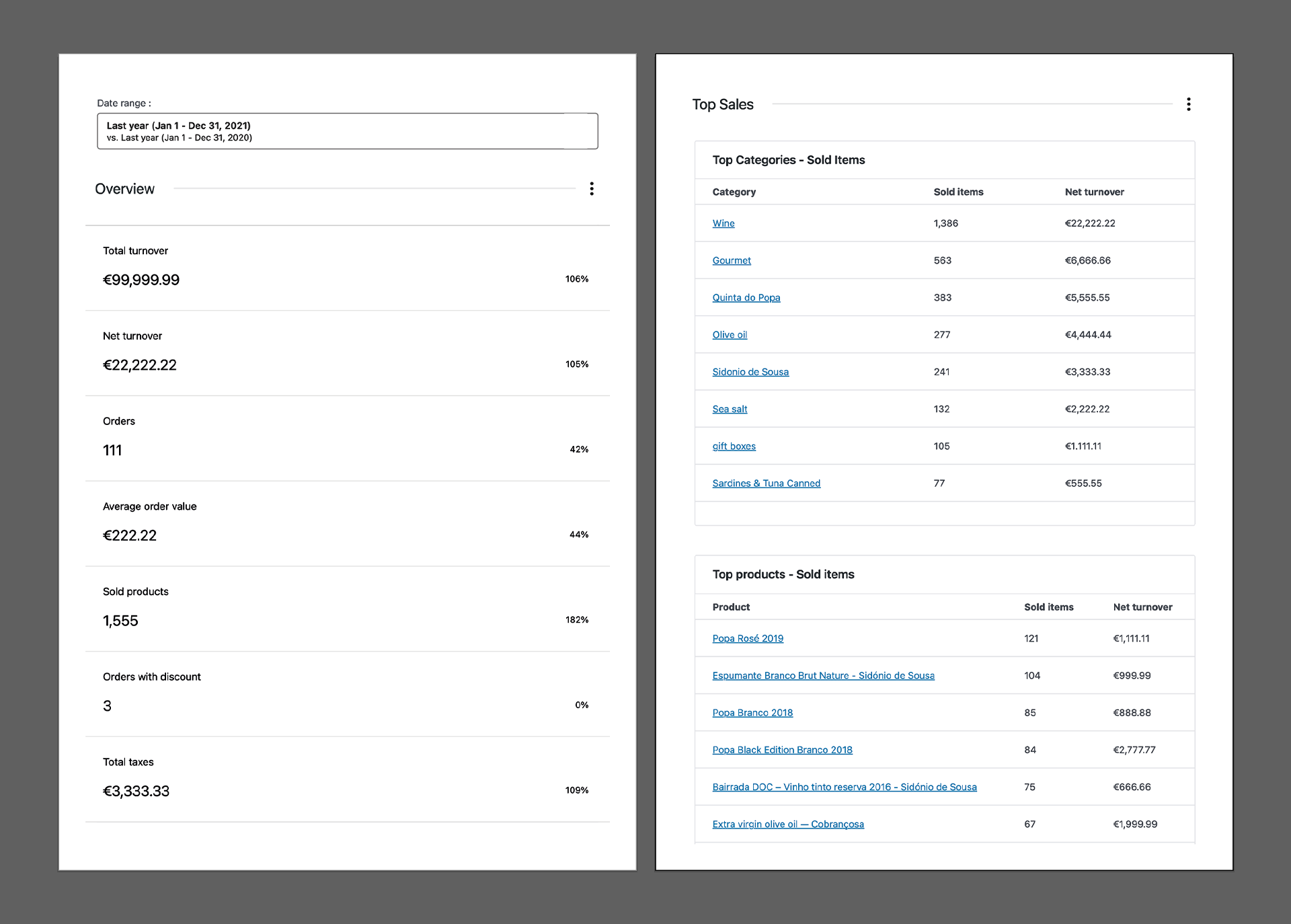The width and height of the screenshot is (1291, 924).
Task: Open the Sidonio de Sousa category link
Action: [x=750, y=371]
